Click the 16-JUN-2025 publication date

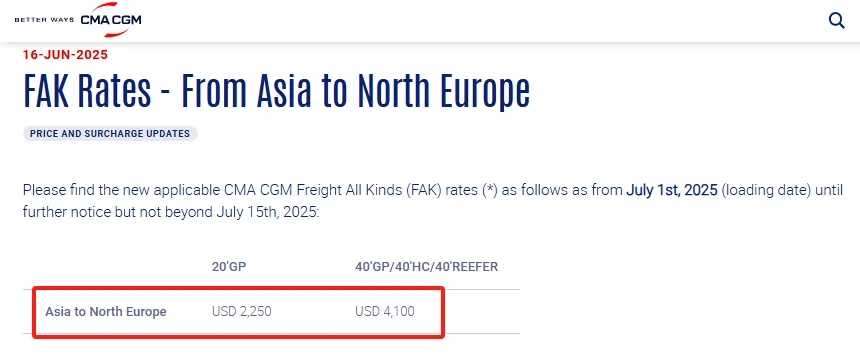65,55
